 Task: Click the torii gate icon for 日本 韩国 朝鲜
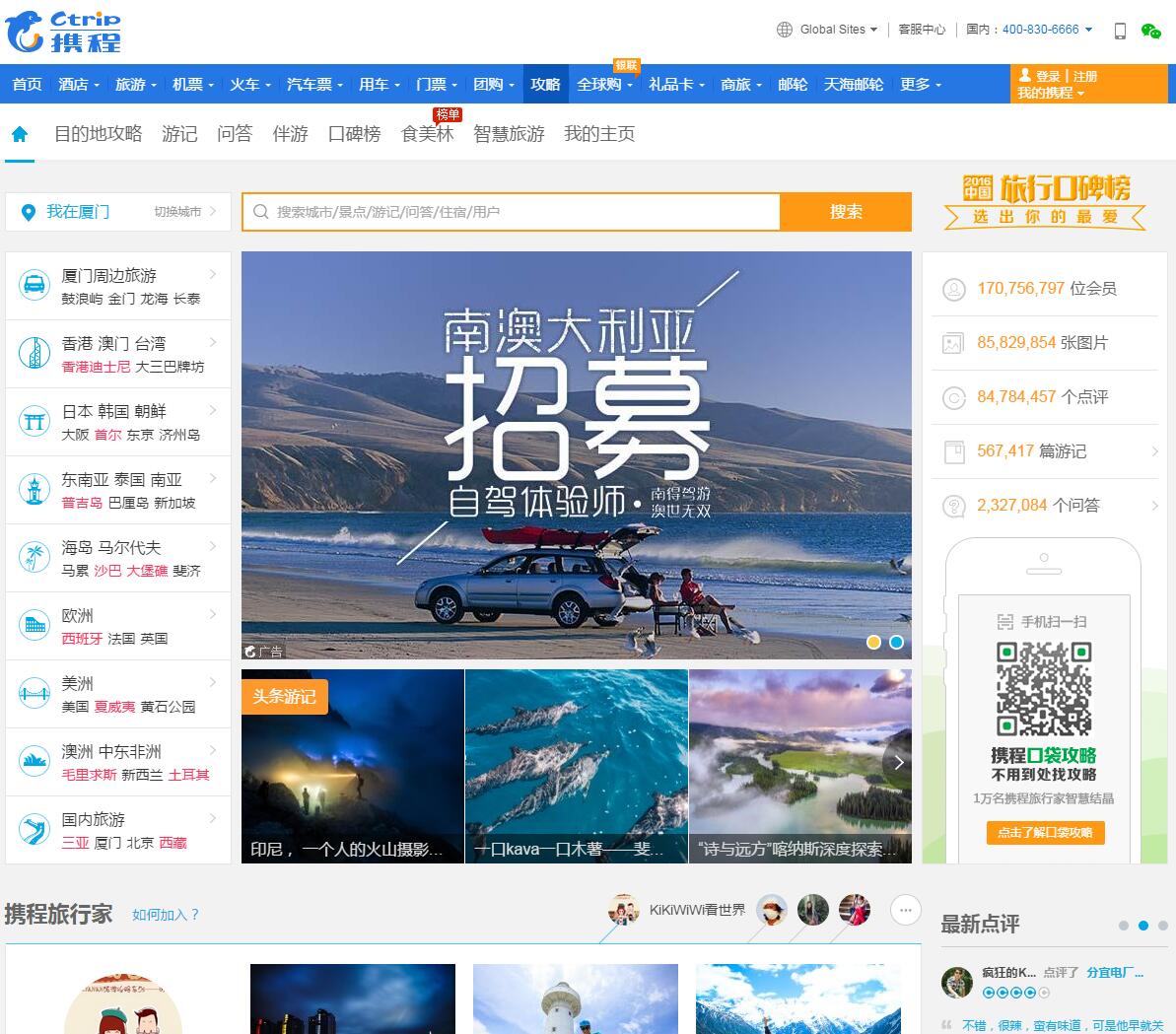click(34, 422)
